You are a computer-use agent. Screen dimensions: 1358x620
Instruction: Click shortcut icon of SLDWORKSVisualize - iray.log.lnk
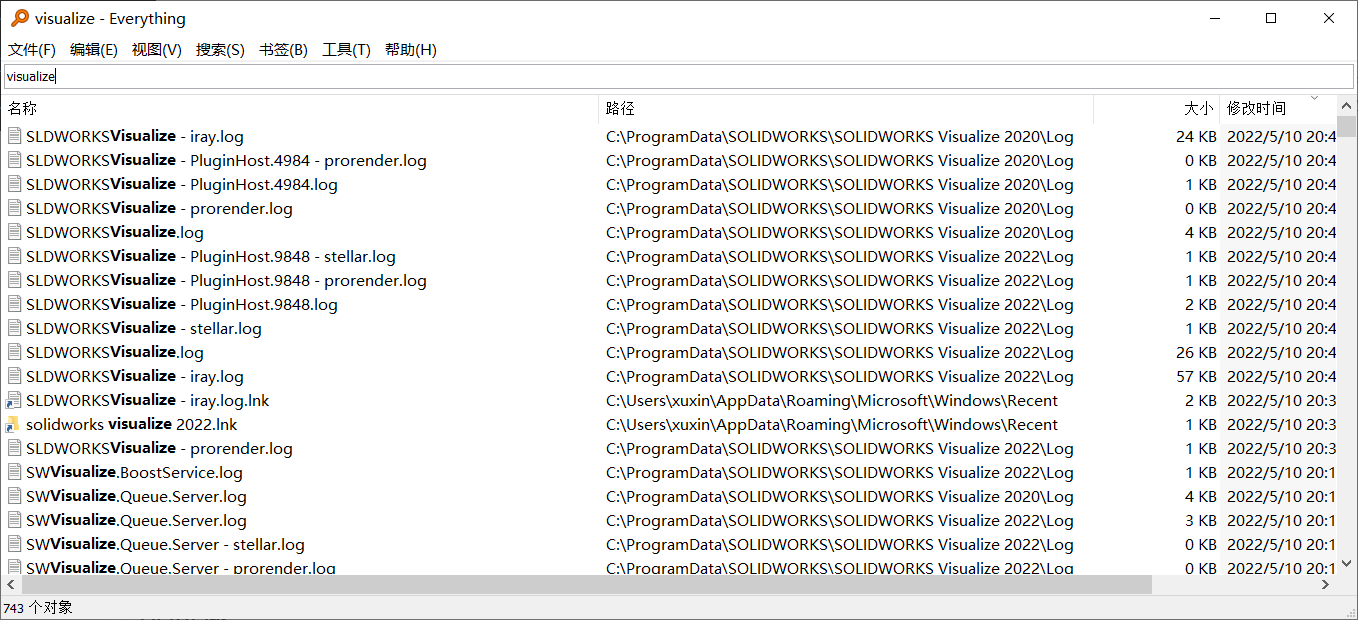pos(14,400)
